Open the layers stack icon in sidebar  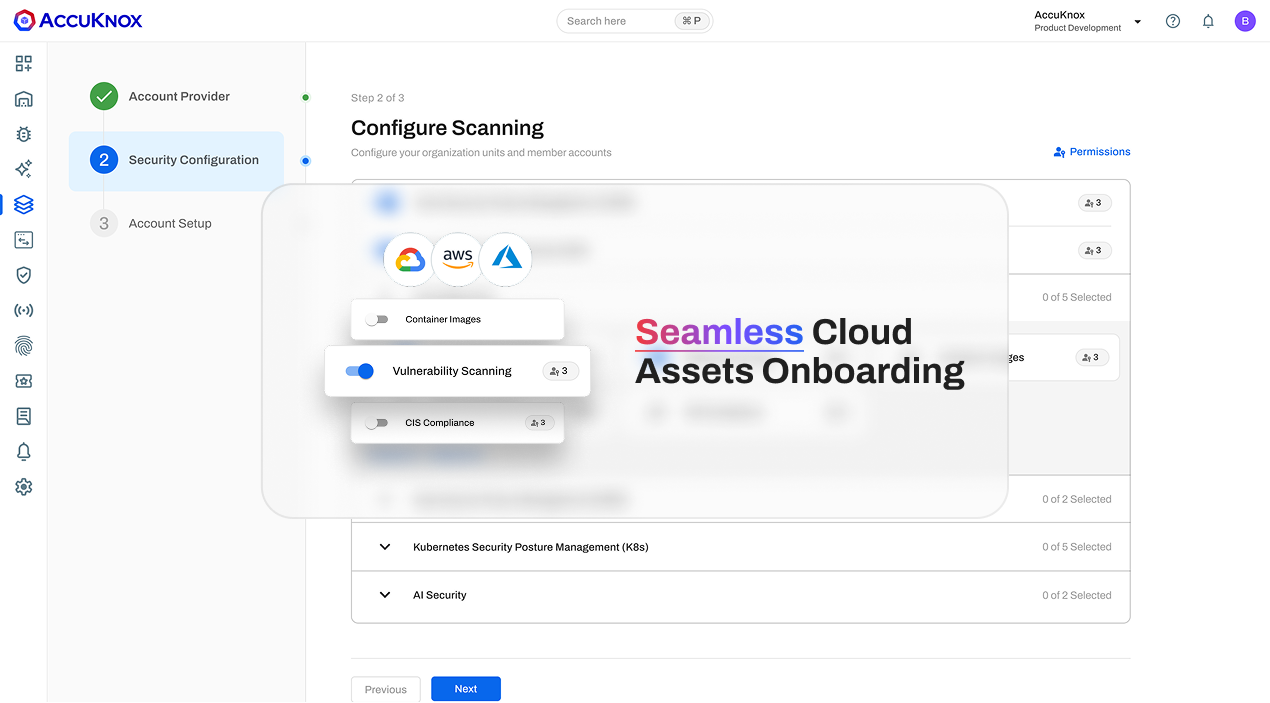tap(24, 204)
